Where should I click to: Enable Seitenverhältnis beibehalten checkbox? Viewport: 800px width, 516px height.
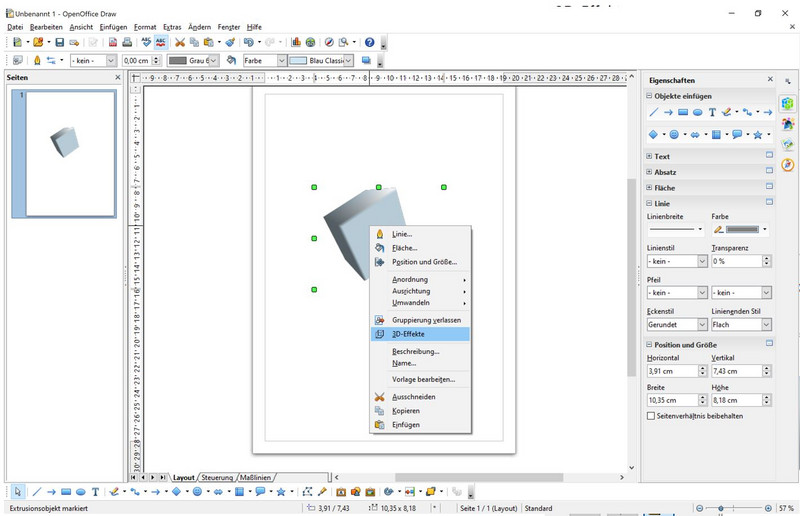tap(652, 415)
